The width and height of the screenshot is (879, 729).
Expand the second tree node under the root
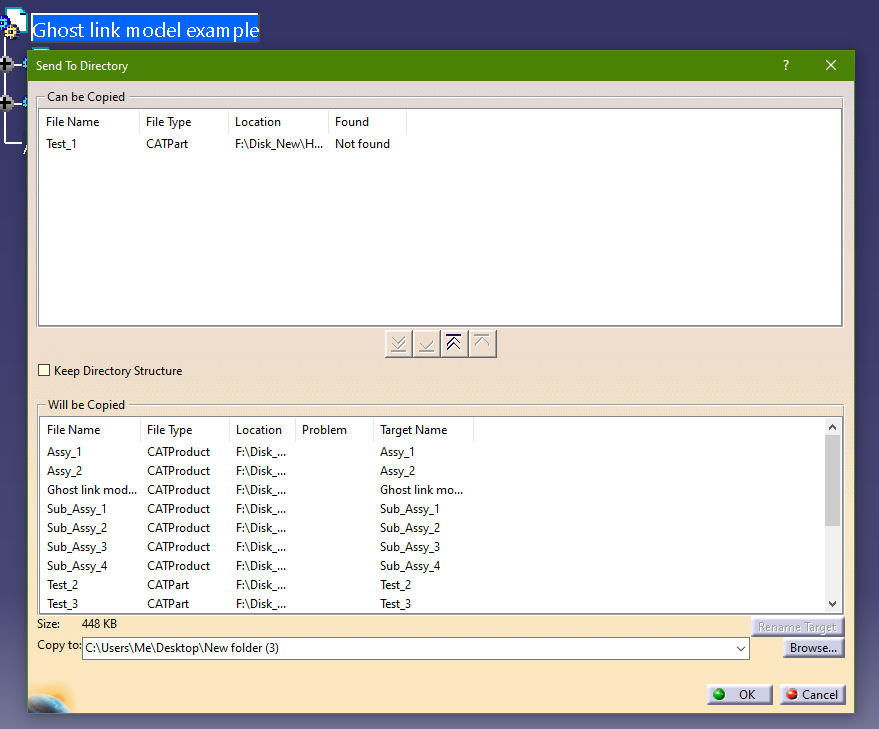click(x=6, y=103)
